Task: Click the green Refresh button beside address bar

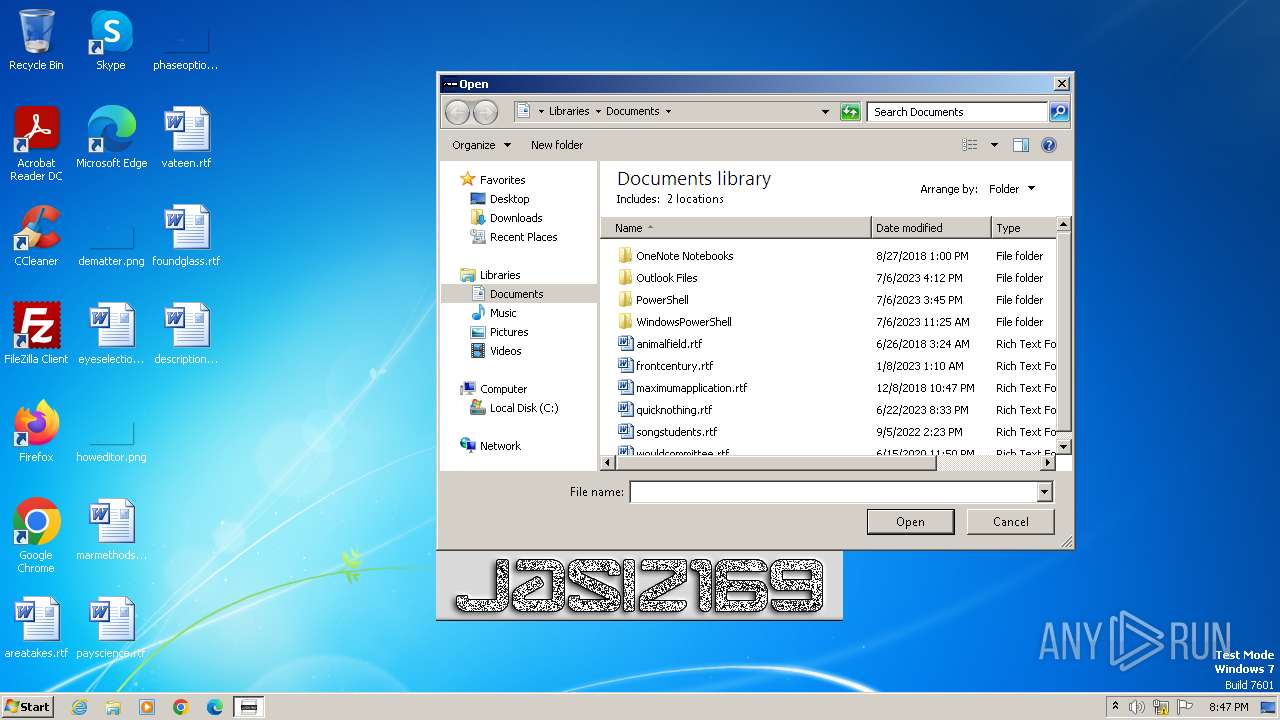Action: click(x=850, y=112)
